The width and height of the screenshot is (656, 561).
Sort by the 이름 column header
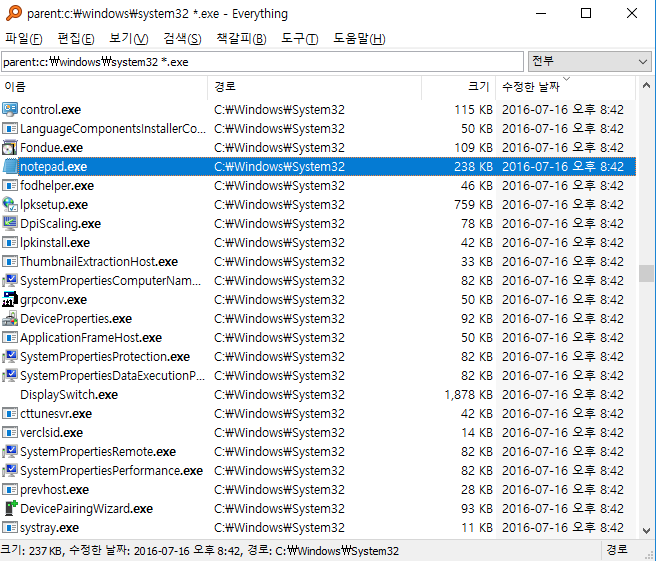coord(104,87)
